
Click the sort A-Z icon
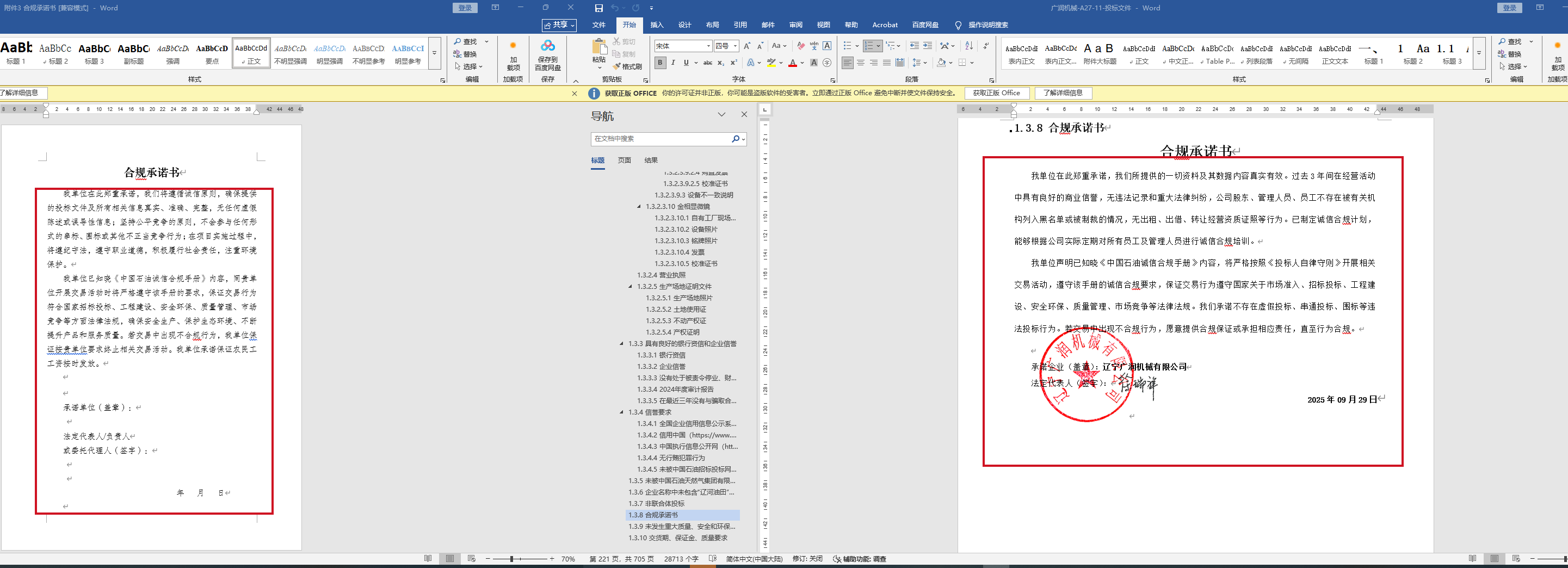click(x=968, y=46)
